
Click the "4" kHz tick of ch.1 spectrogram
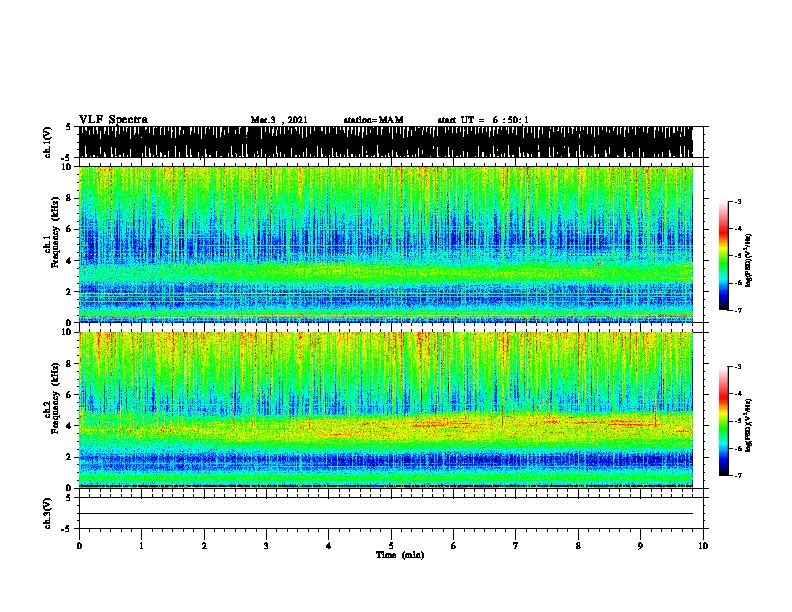(70, 261)
